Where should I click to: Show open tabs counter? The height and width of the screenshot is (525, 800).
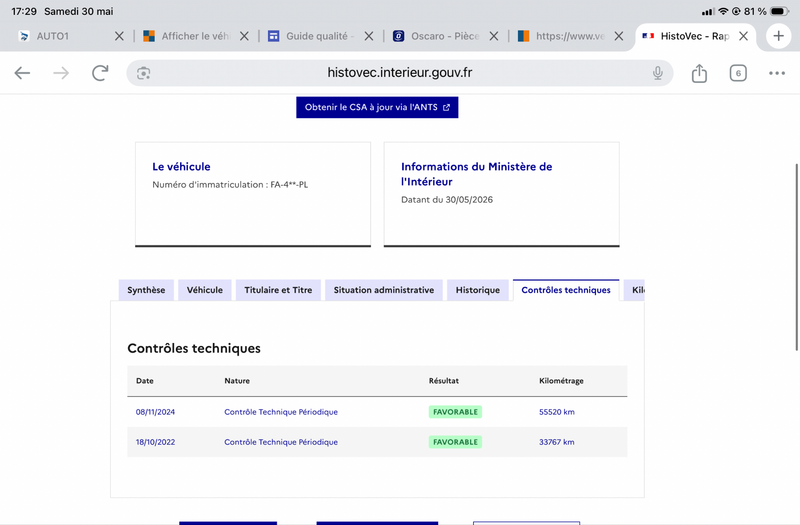pyautogui.click(x=738, y=73)
